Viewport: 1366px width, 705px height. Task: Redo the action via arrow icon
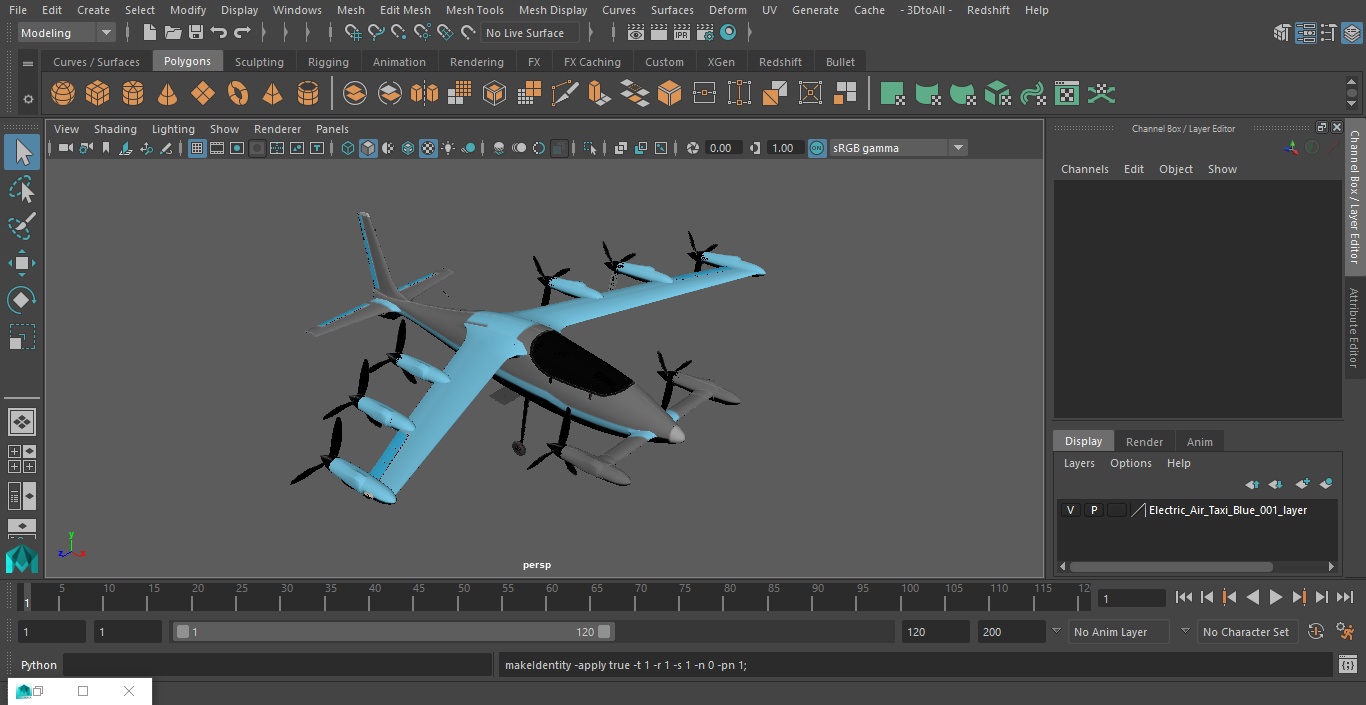tap(242, 33)
